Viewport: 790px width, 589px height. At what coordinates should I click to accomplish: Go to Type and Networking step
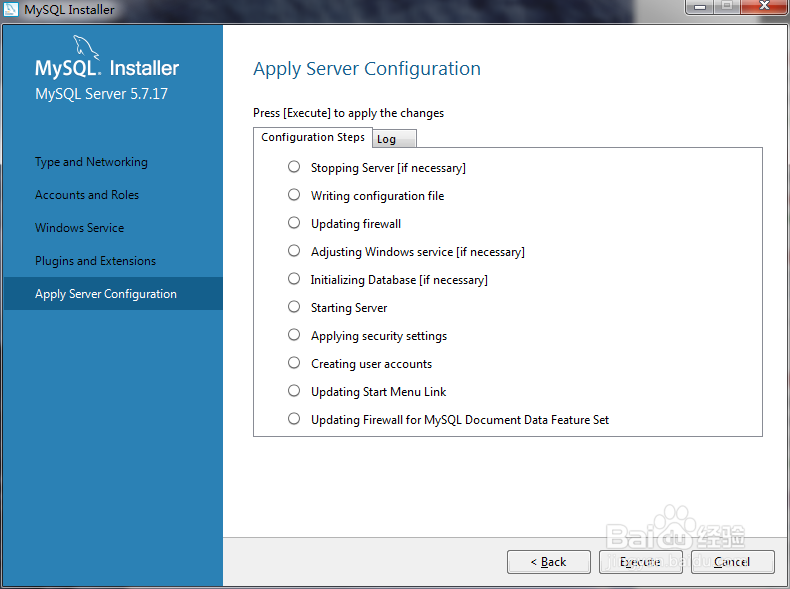(x=91, y=162)
